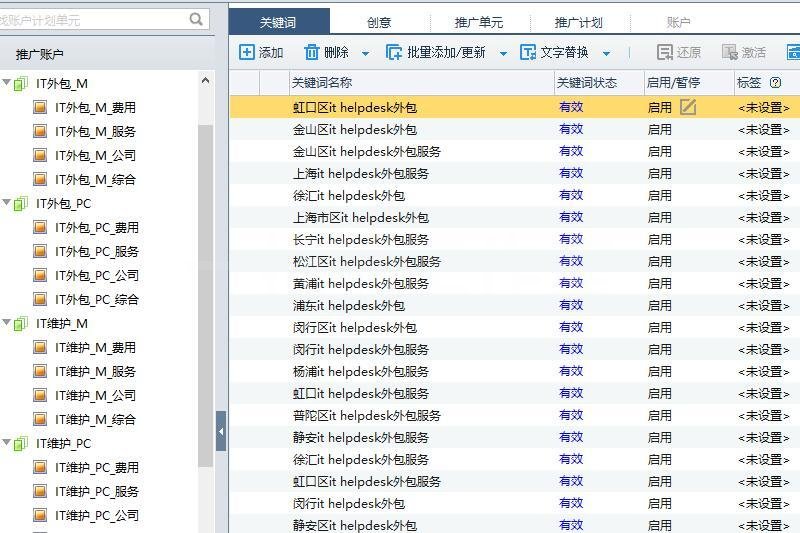This screenshot has width=800, height=533.
Task: Sort by the 启用/暂停 column header
Action: [x=689, y=83]
